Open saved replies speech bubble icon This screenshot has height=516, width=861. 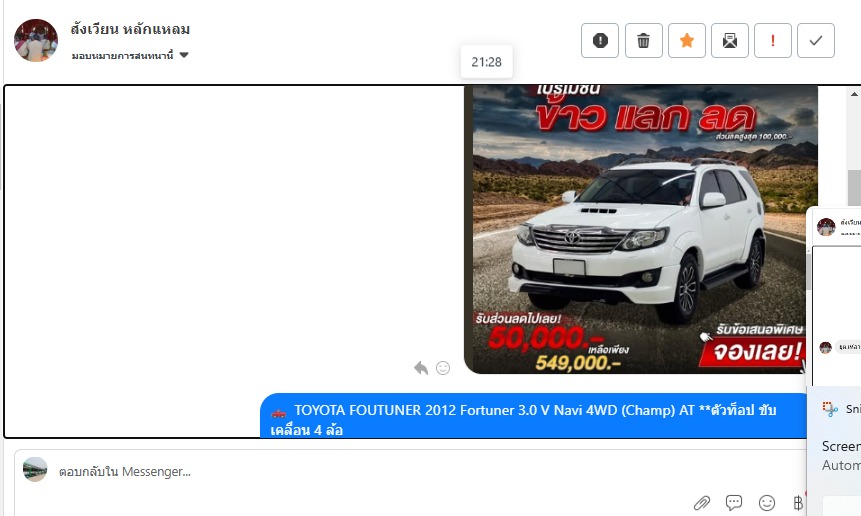tap(734, 502)
